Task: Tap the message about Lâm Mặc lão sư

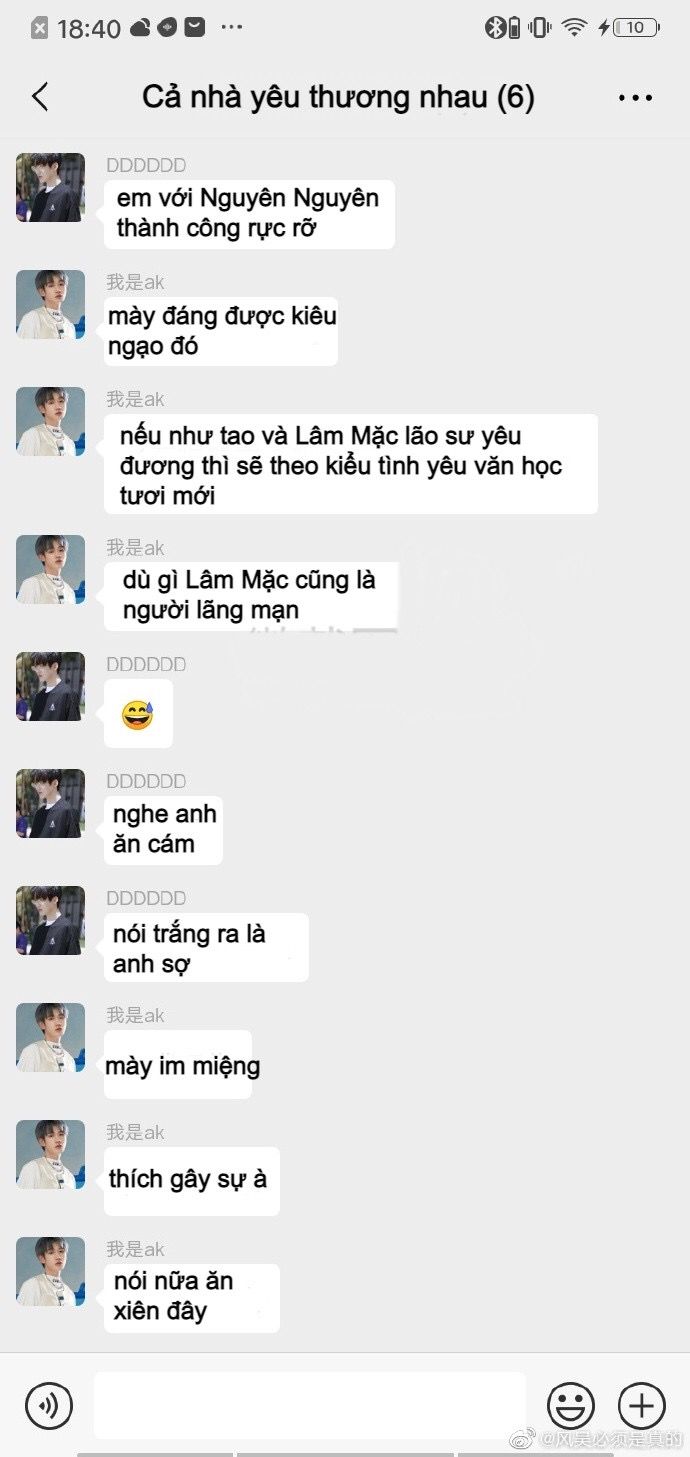Action: 351,464
